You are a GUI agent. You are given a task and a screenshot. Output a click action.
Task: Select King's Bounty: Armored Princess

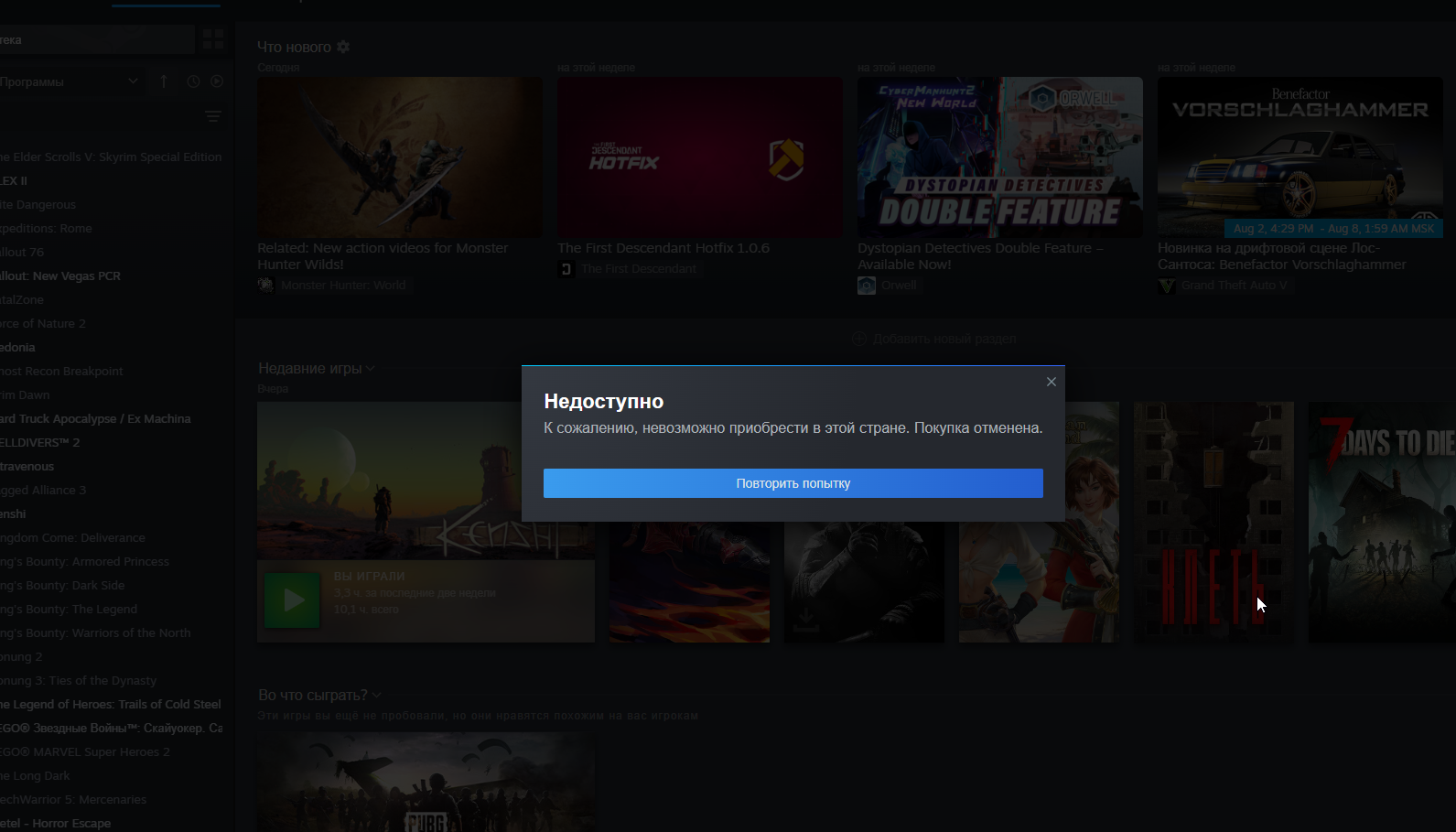point(84,562)
